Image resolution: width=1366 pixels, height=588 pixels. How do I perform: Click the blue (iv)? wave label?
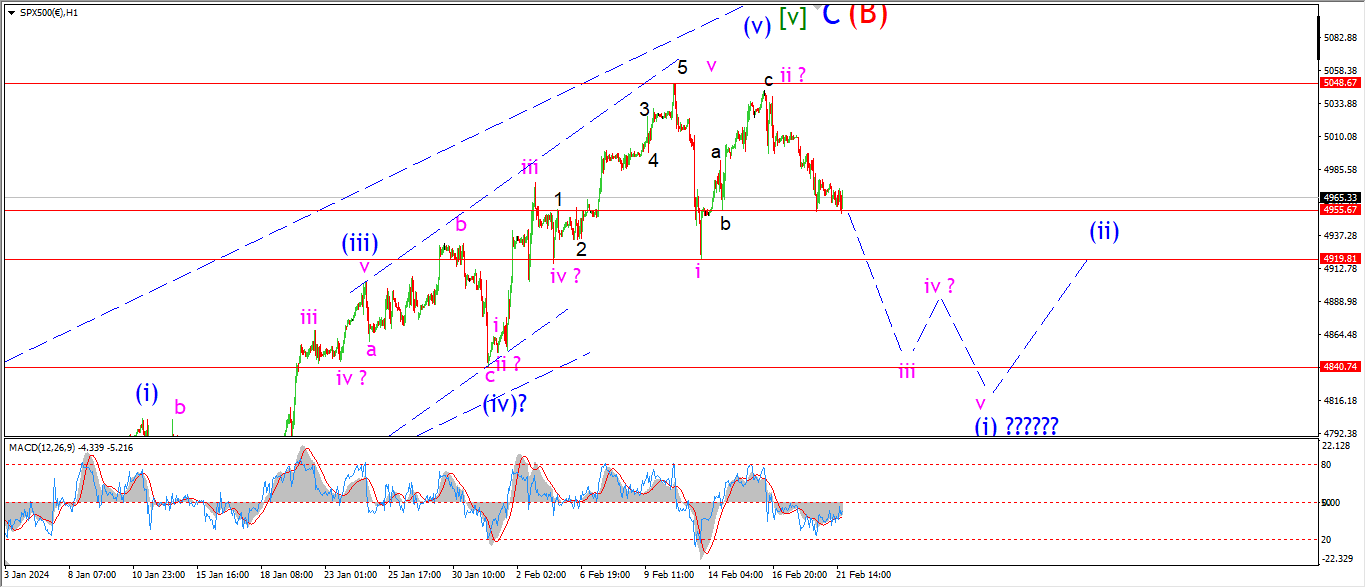coord(505,405)
